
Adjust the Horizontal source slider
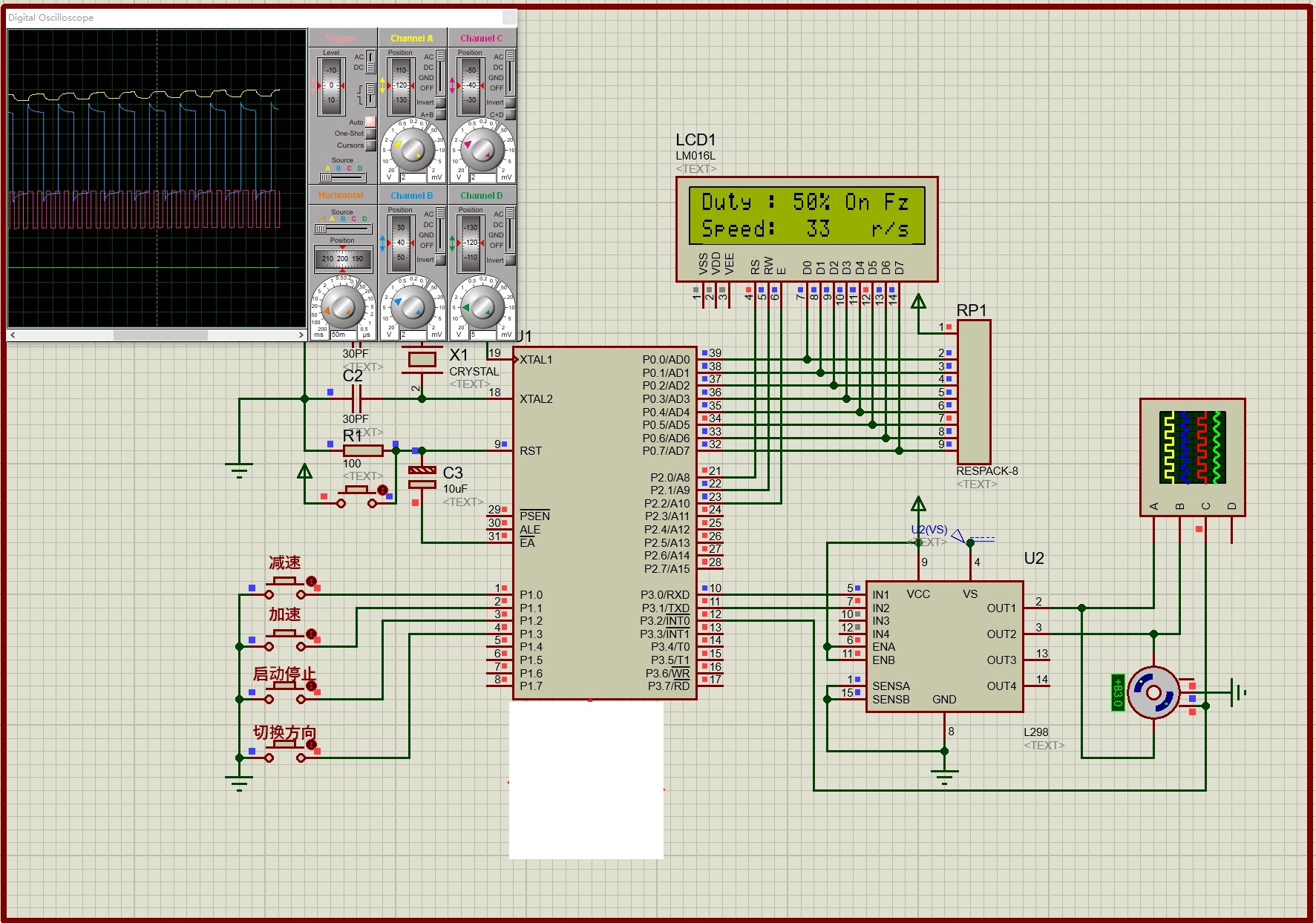(342, 229)
